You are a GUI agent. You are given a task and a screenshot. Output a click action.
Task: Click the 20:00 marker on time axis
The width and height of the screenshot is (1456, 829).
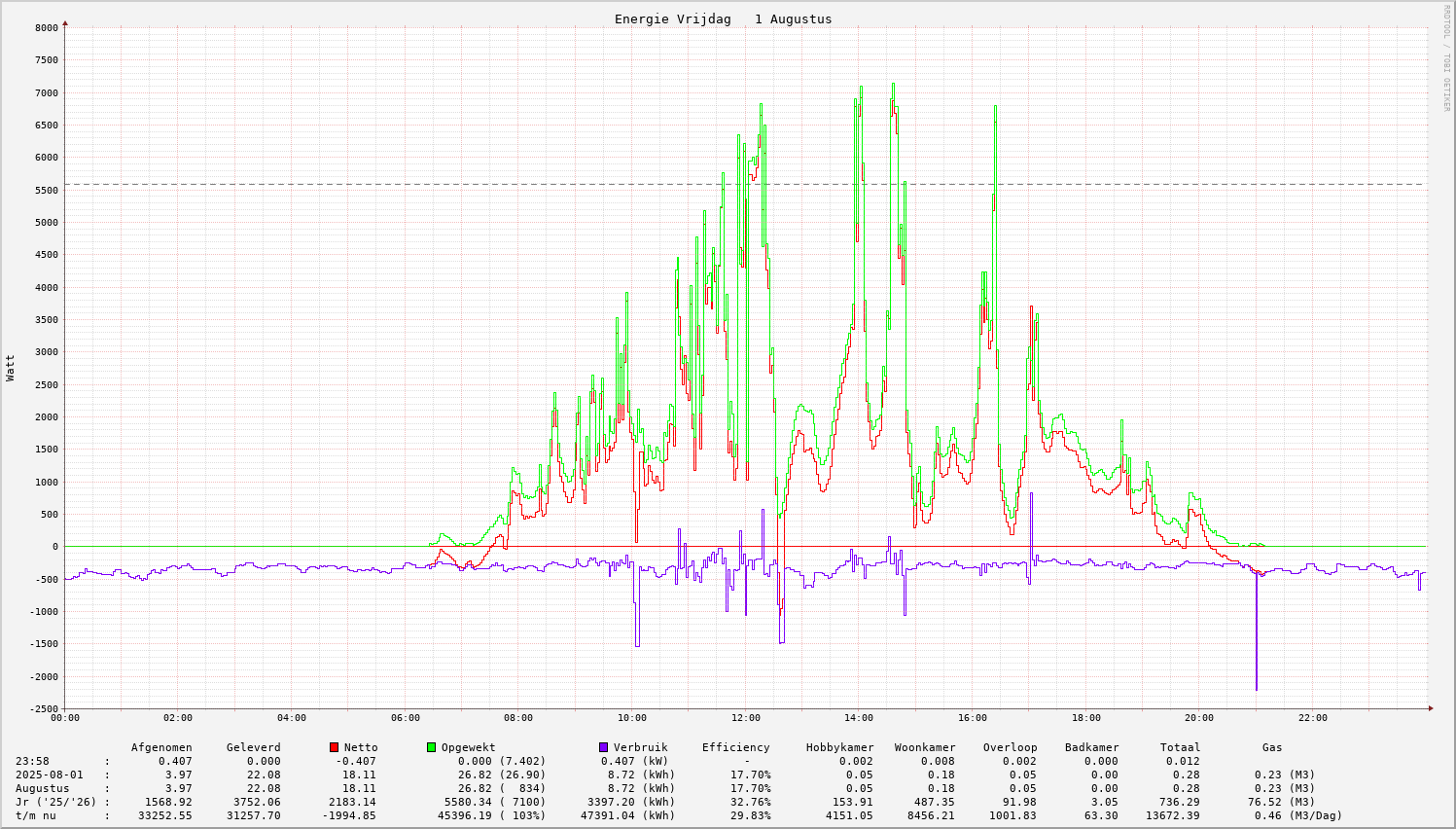(1199, 718)
